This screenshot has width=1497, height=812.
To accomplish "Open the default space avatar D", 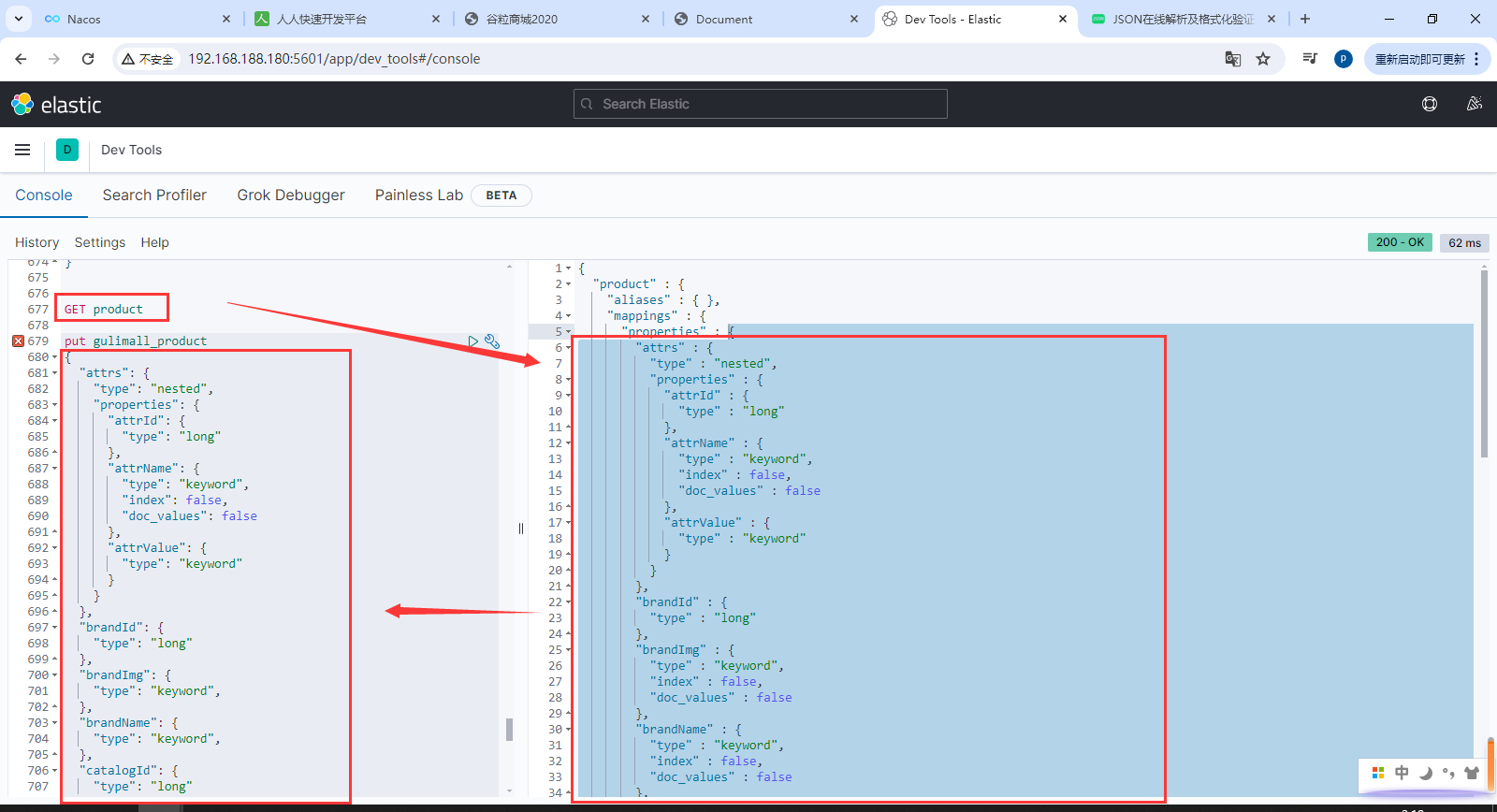I will pyautogui.click(x=67, y=150).
